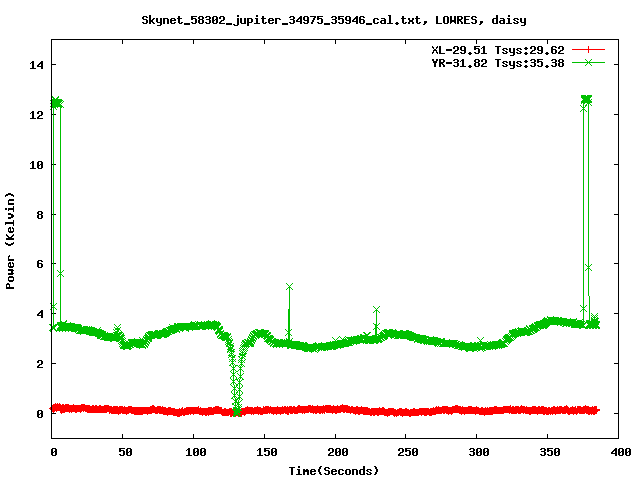640x480 pixels.
Task: Click y-axis tick label 8
Action: coord(40,215)
